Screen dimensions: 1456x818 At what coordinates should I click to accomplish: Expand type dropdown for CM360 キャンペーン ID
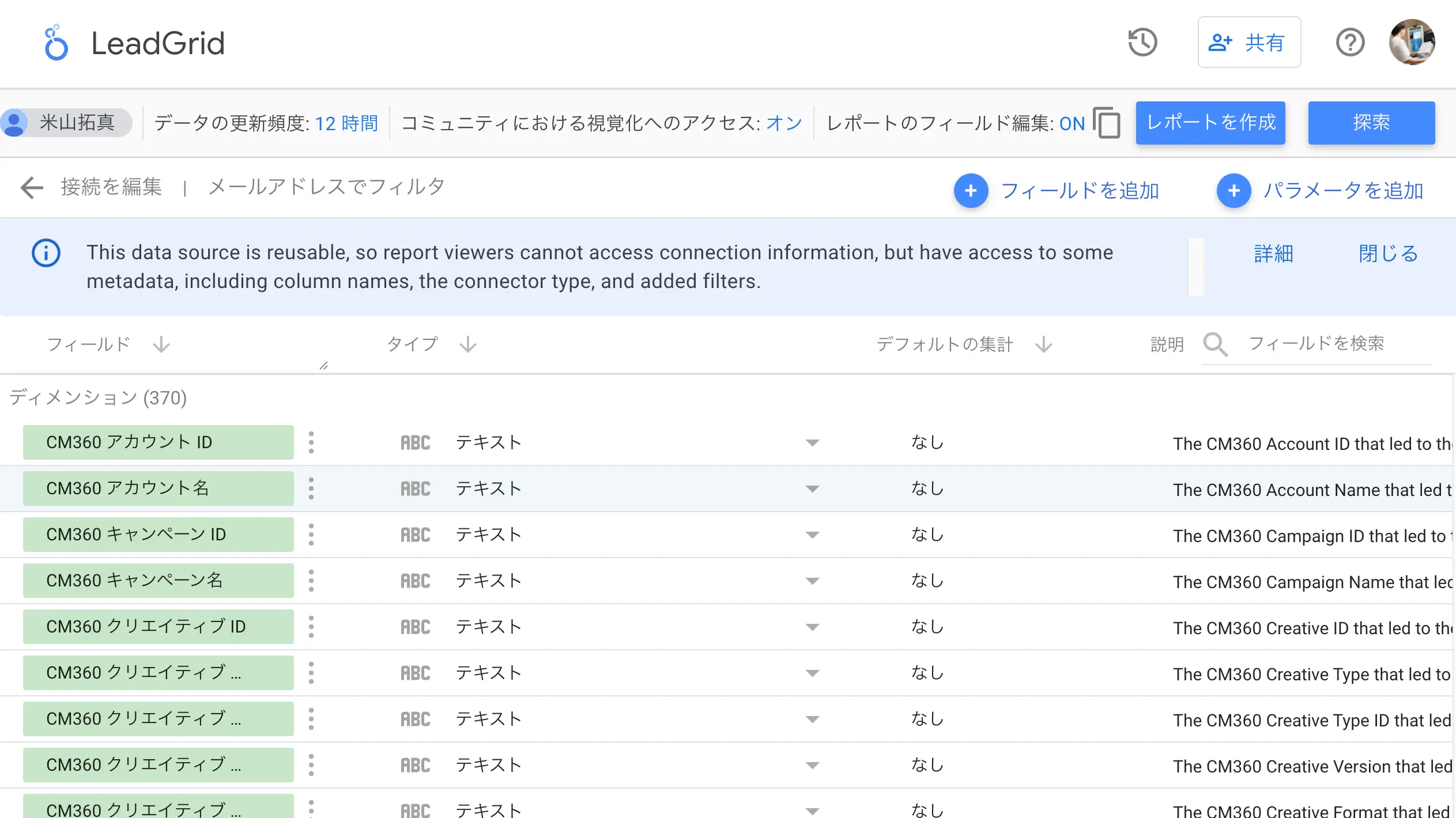pos(812,535)
